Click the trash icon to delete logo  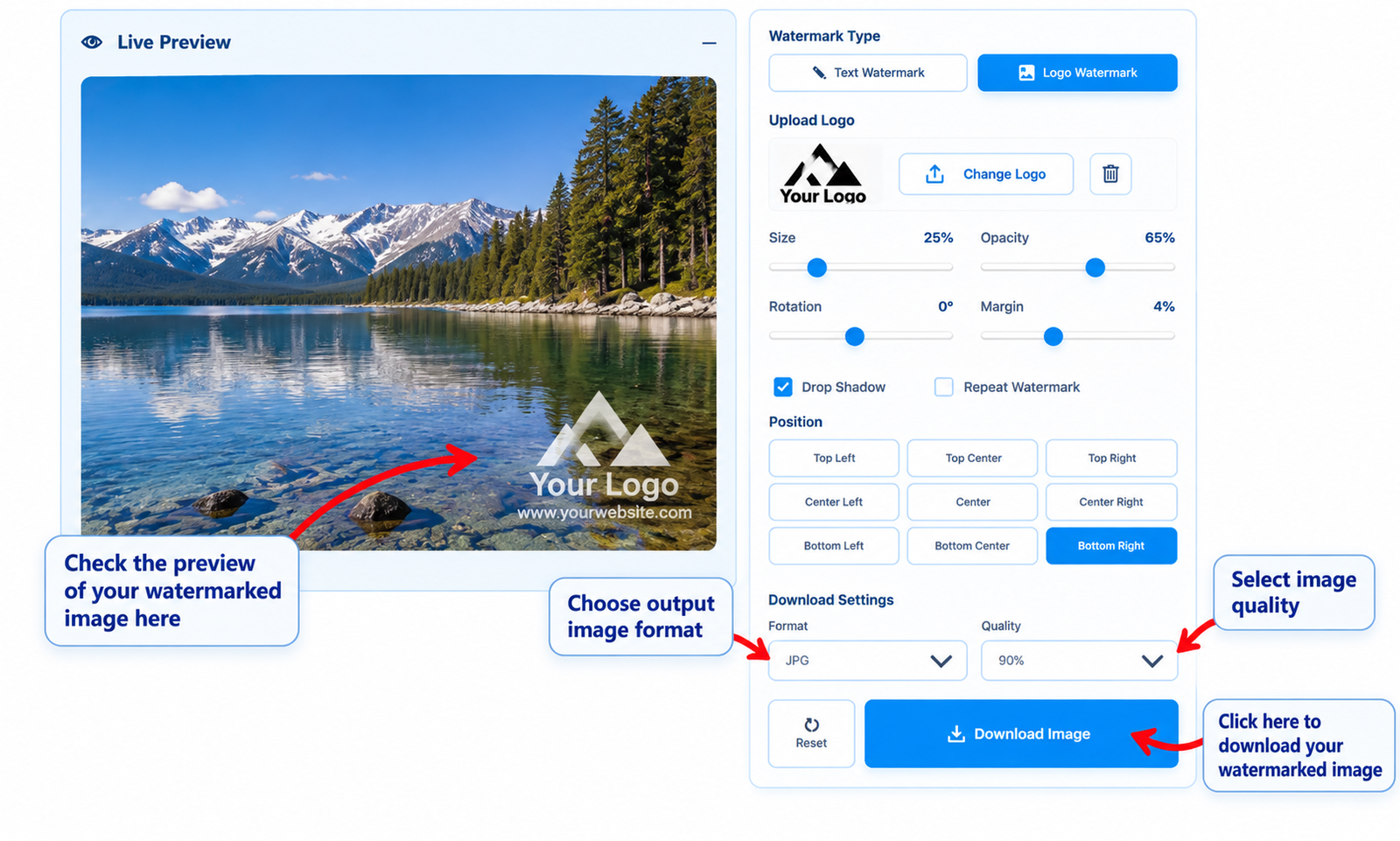click(1110, 174)
